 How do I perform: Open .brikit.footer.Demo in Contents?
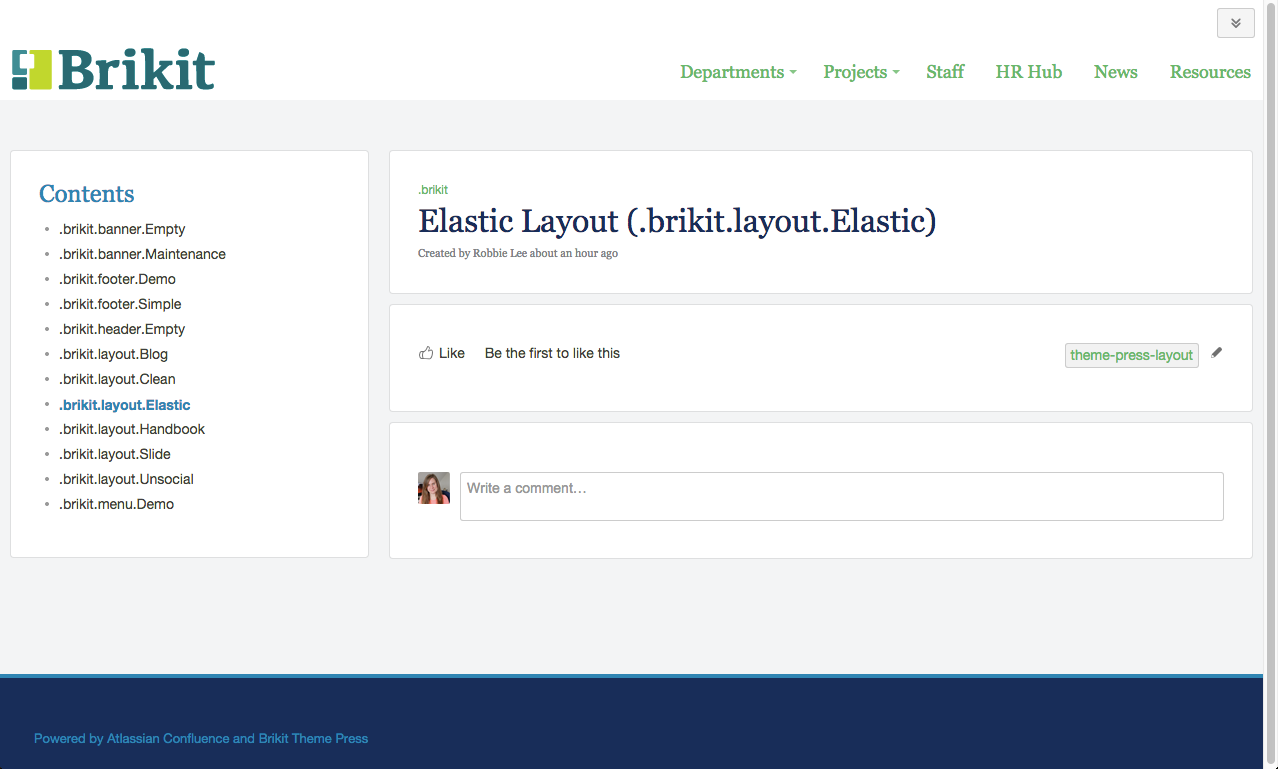(x=117, y=279)
